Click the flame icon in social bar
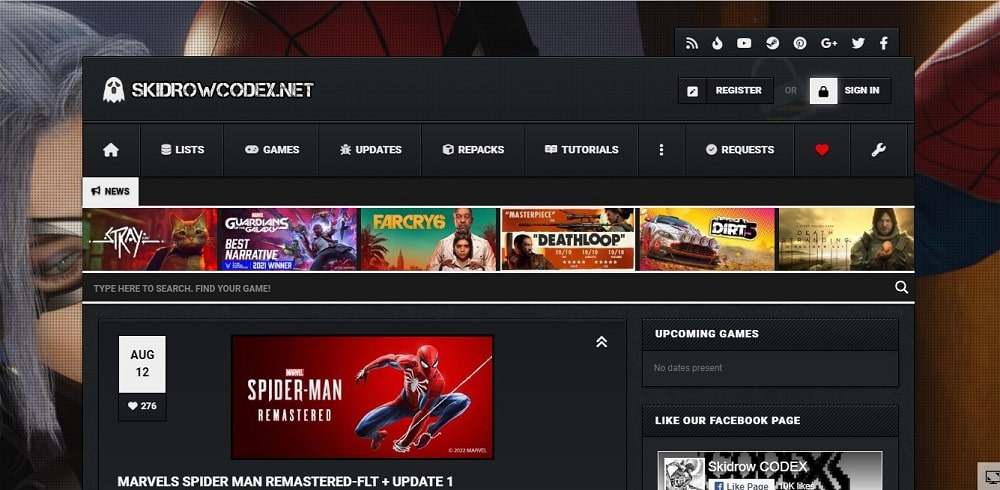Viewport: 1000px width, 490px height. [x=717, y=43]
